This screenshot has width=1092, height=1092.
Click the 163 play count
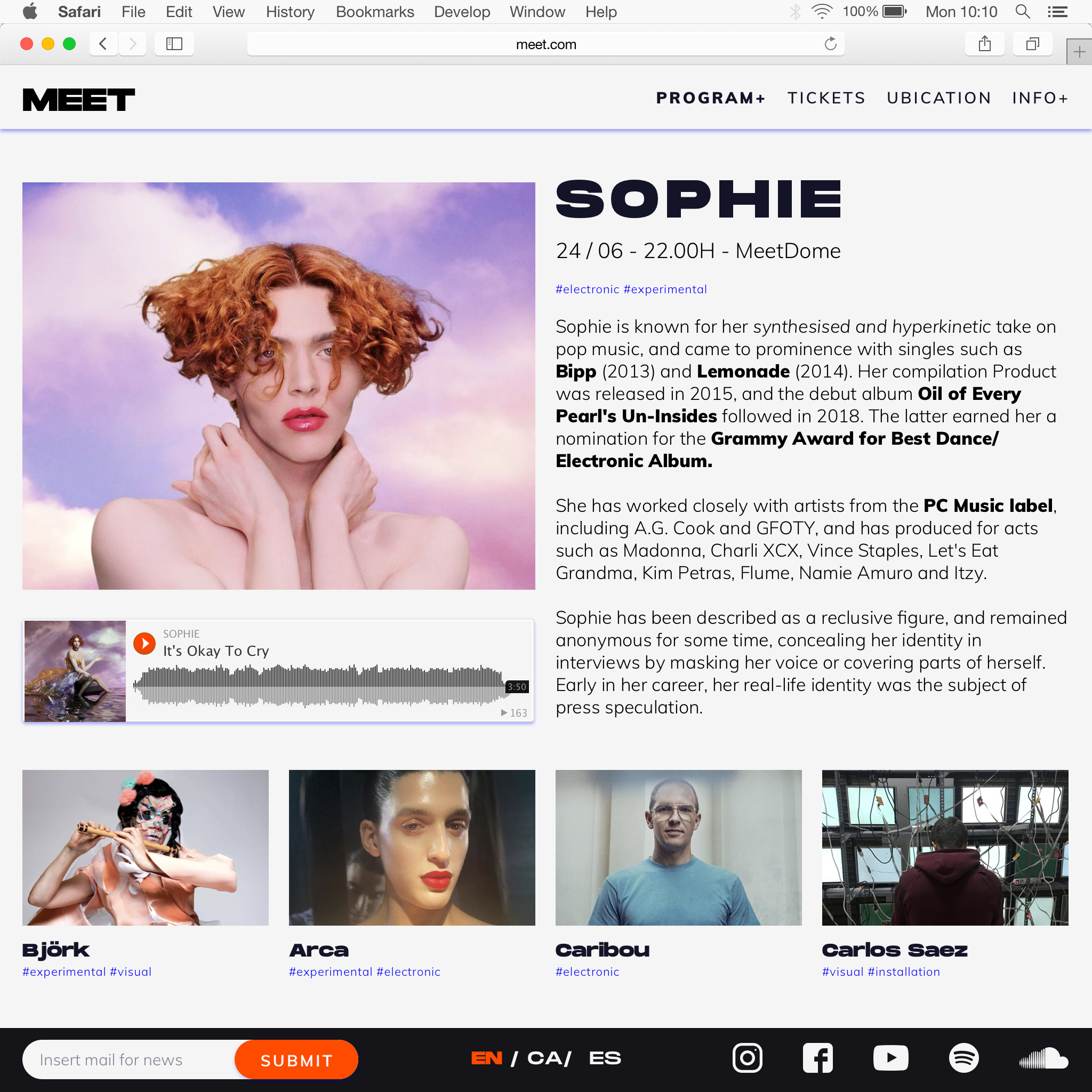(x=514, y=713)
